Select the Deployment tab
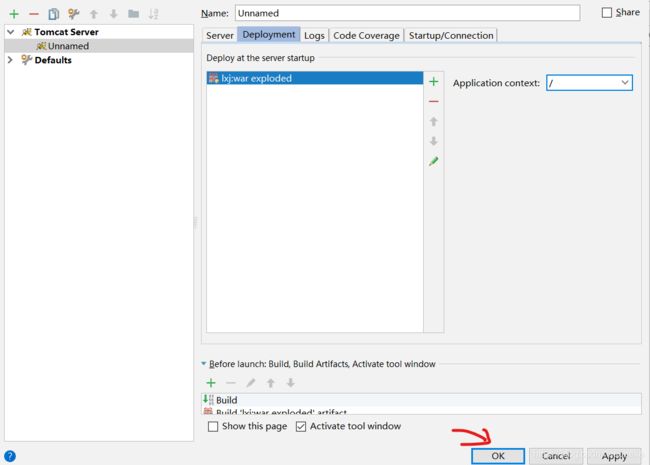Screen dimensions: 650x465 tap(269, 35)
